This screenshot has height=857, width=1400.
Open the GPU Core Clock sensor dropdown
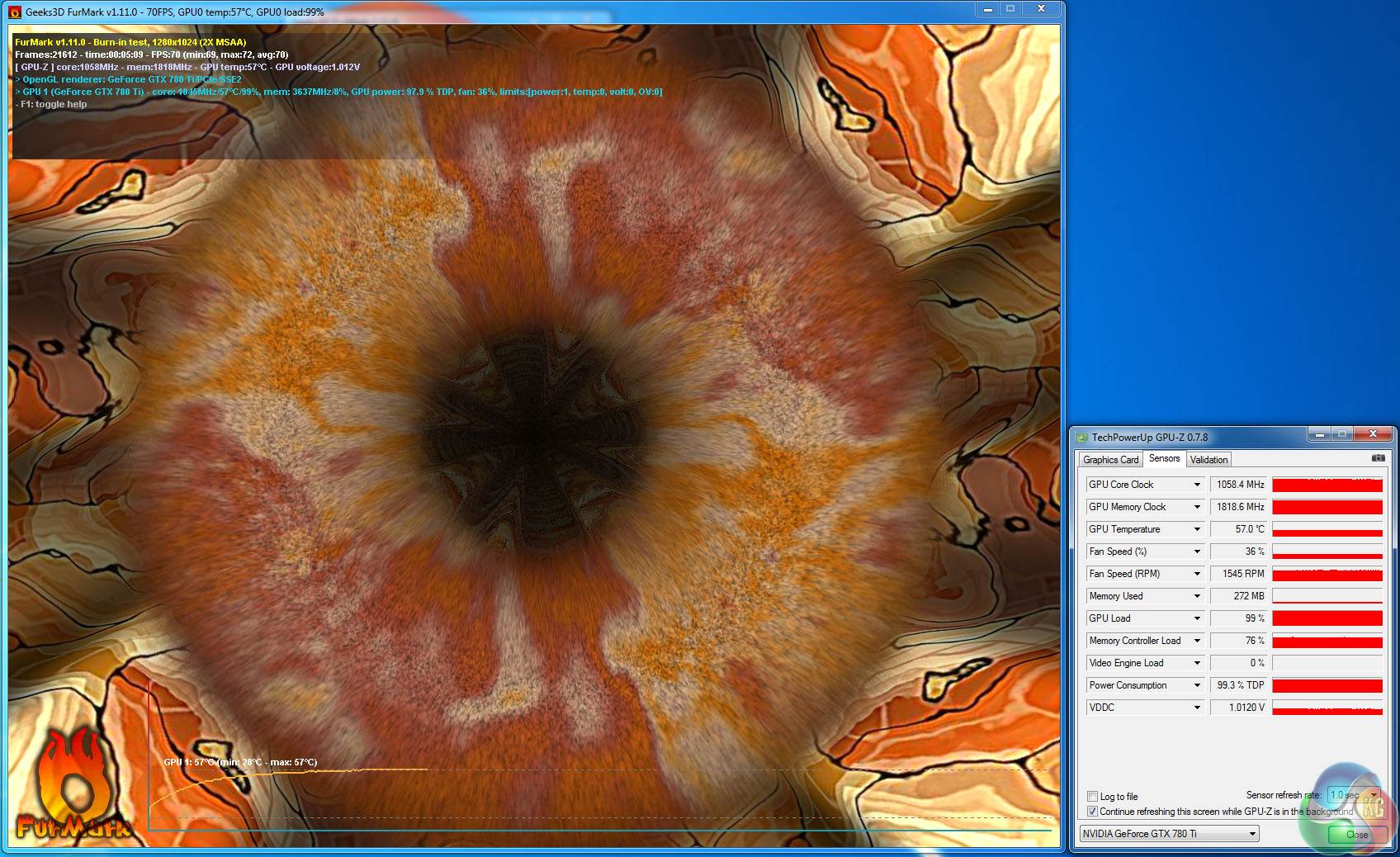click(x=1197, y=485)
